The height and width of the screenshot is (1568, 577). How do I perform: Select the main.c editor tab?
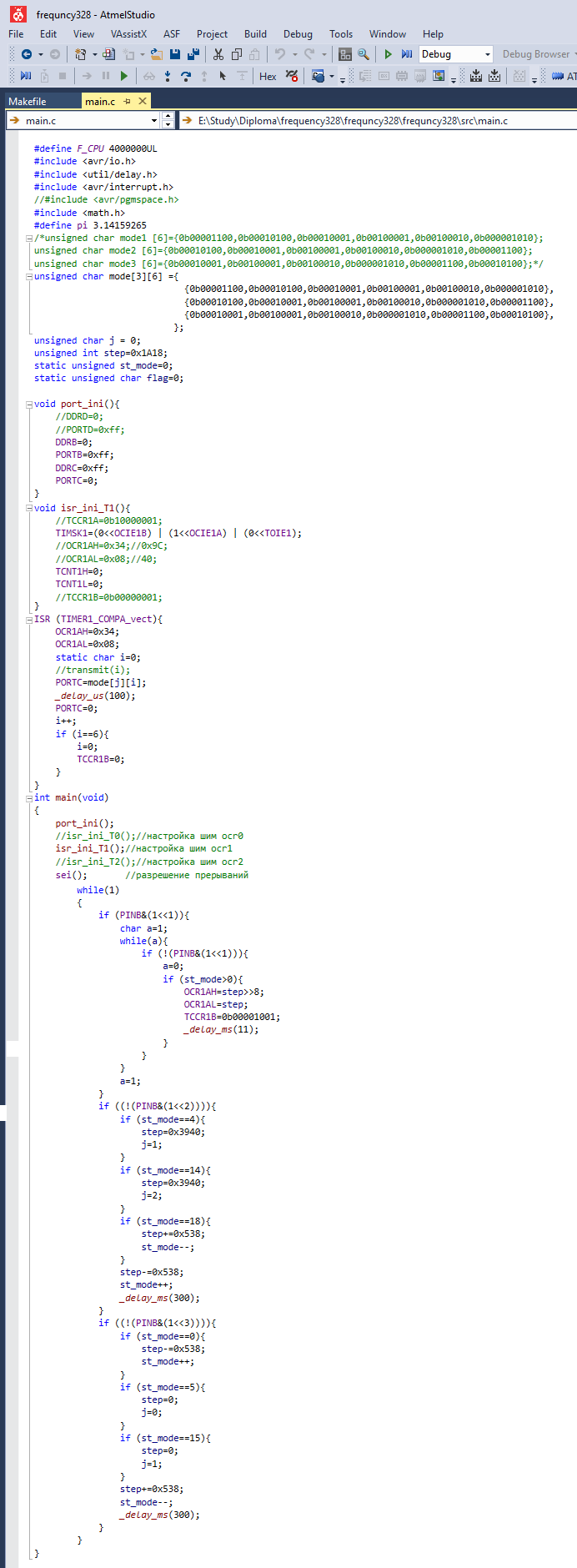[x=100, y=101]
